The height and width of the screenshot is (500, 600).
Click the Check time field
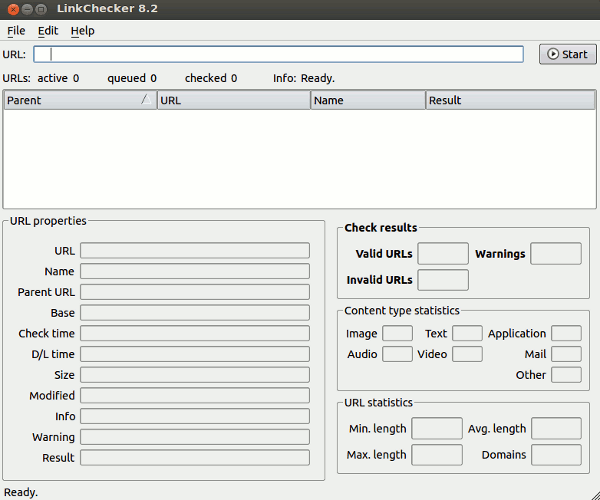click(x=195, y=333)
